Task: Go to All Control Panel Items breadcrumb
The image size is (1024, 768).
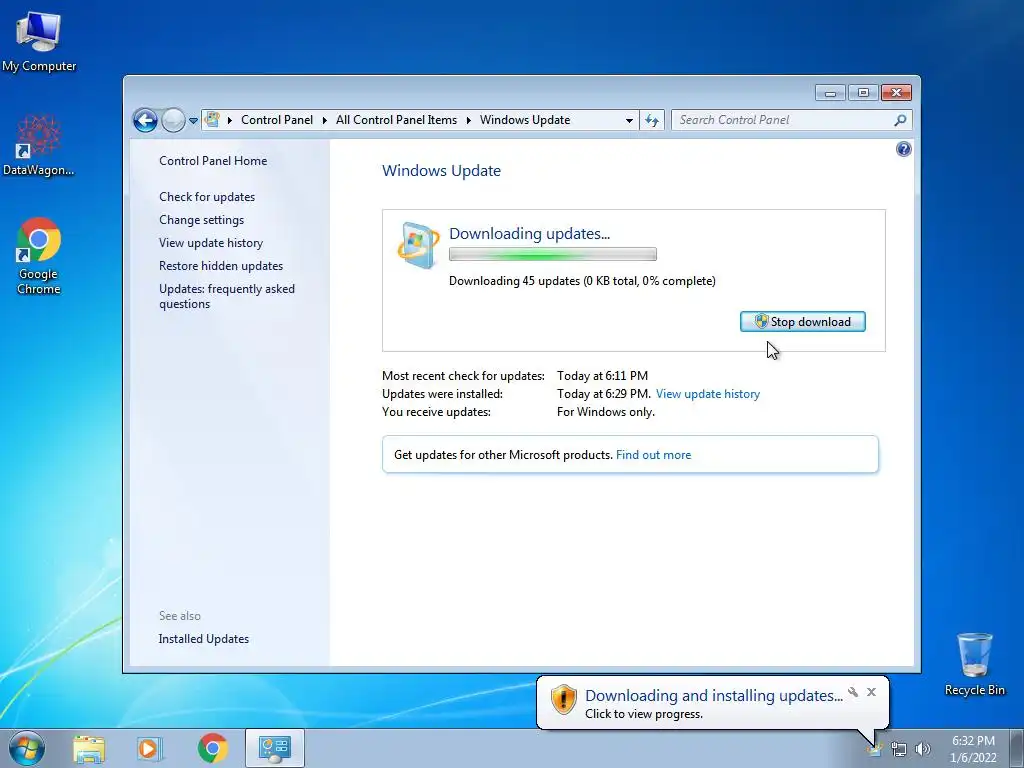Action: [x=396, y=120]
